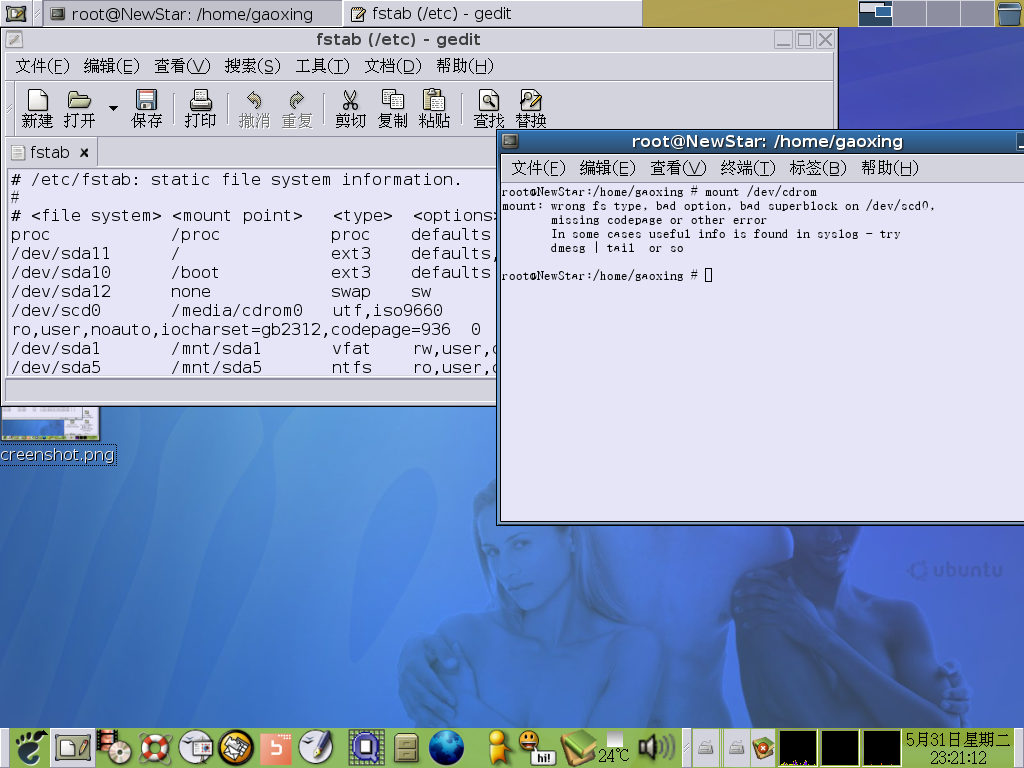Click the Redo arrow in gedit toolbar
Viewport: 1024px width, 768px height.
coord(296,108)
